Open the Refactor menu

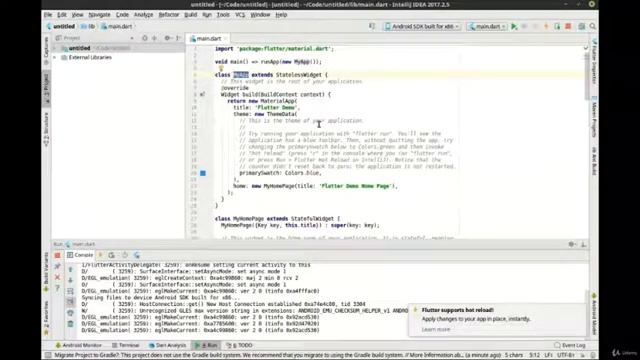point(169,15)
